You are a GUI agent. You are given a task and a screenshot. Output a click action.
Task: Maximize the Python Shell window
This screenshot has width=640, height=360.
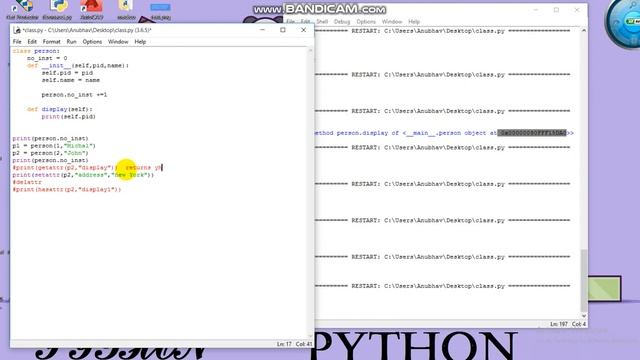(556, 10)
